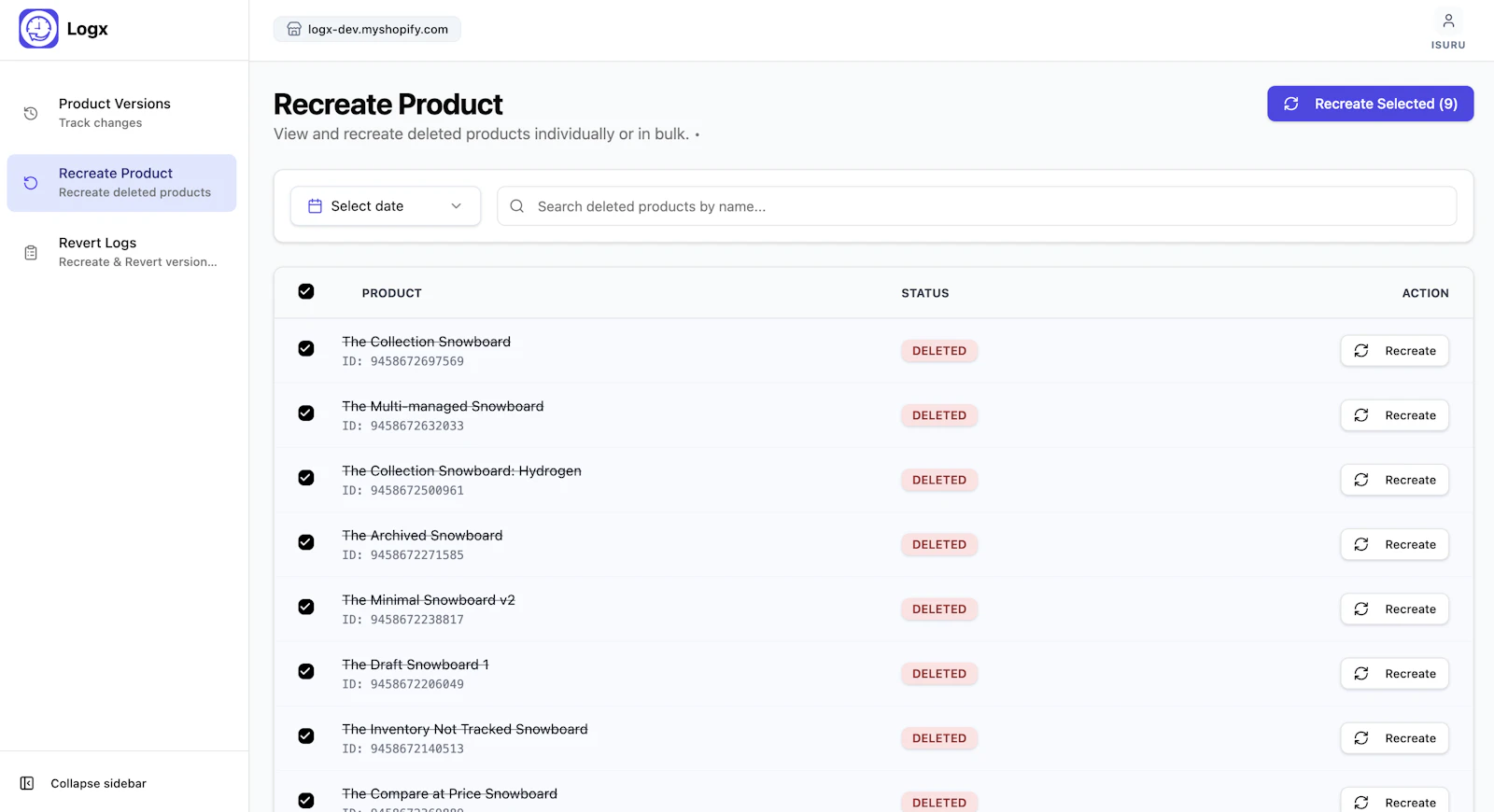Click the Revert Logs clipboard icon
Screen dimensions: 1494x812
click(x=31, y=253)
